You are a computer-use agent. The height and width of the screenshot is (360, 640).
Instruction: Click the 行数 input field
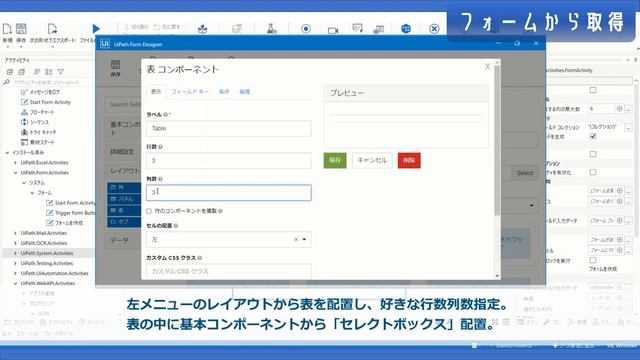pos(229,160)
